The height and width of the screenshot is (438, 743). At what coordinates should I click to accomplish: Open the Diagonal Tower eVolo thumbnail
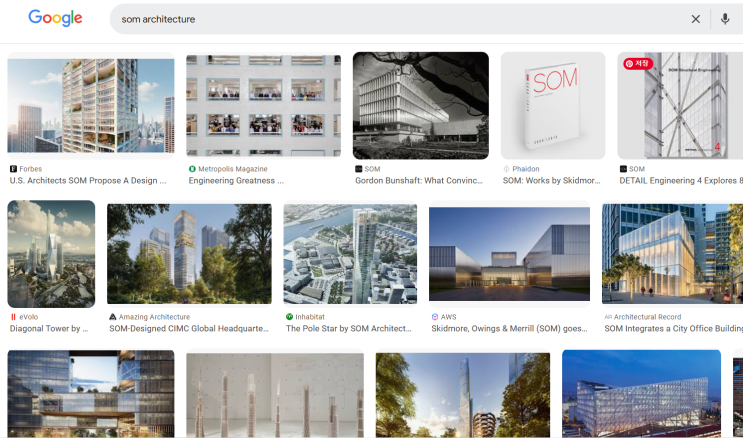[51, 254]
